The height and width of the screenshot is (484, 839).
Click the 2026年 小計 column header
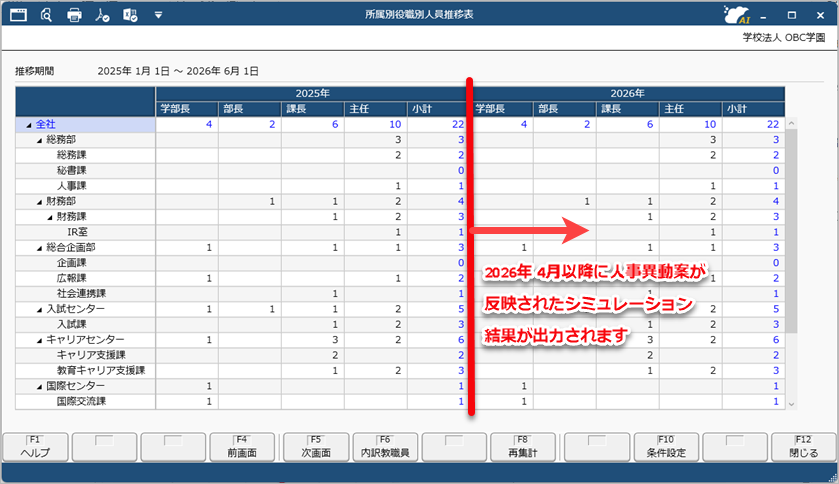tap(753, 109)
